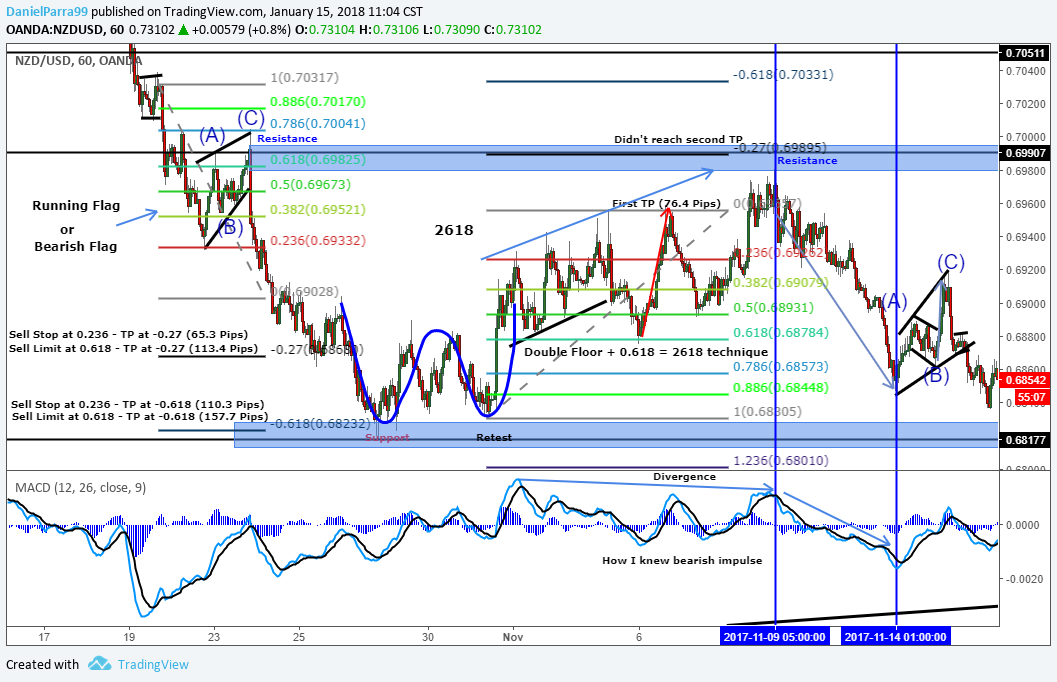This screenshot has width=1057, height=682.
Task: Select the 0.886(0.68448) Fibonacci level label
Action: click(781, 388)
